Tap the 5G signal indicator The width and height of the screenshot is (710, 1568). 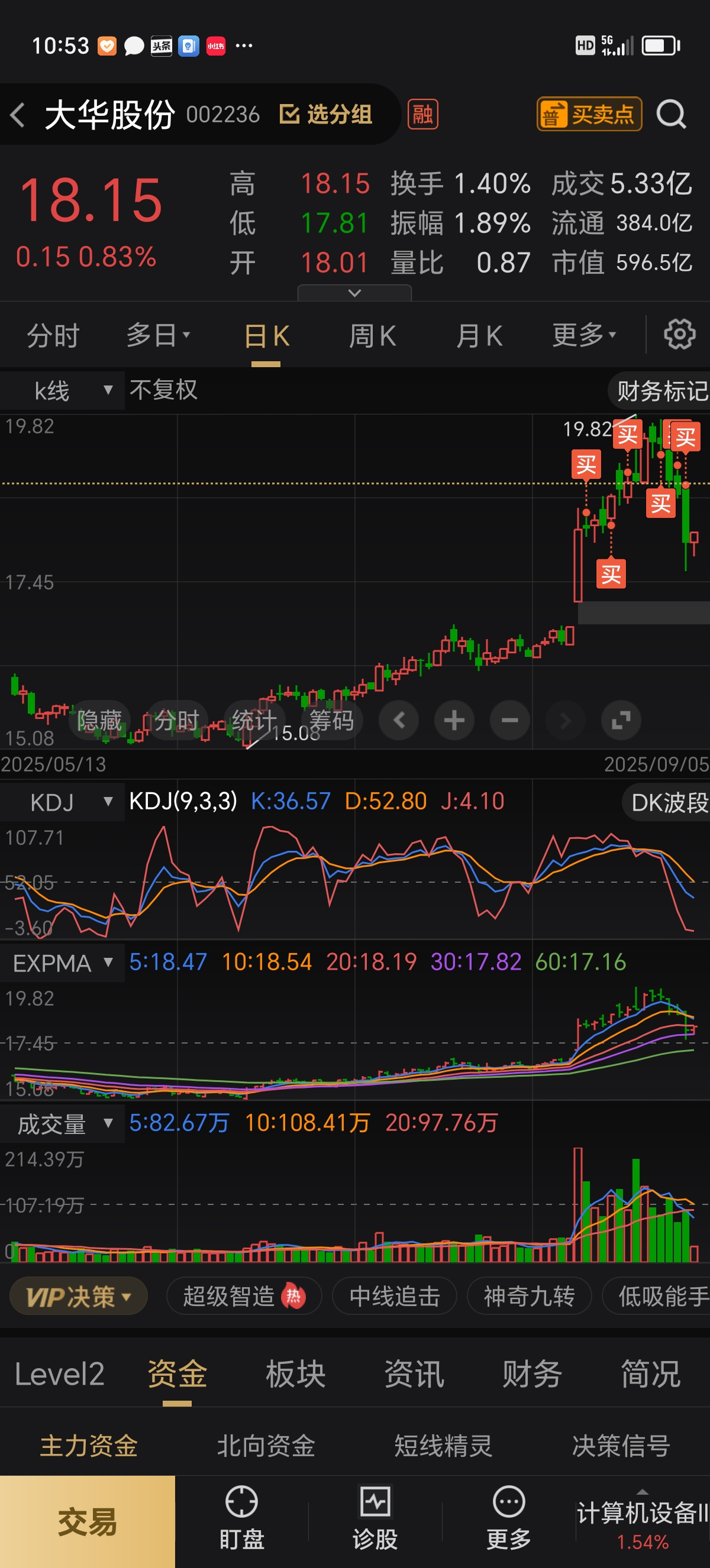(x=618, y=46)
